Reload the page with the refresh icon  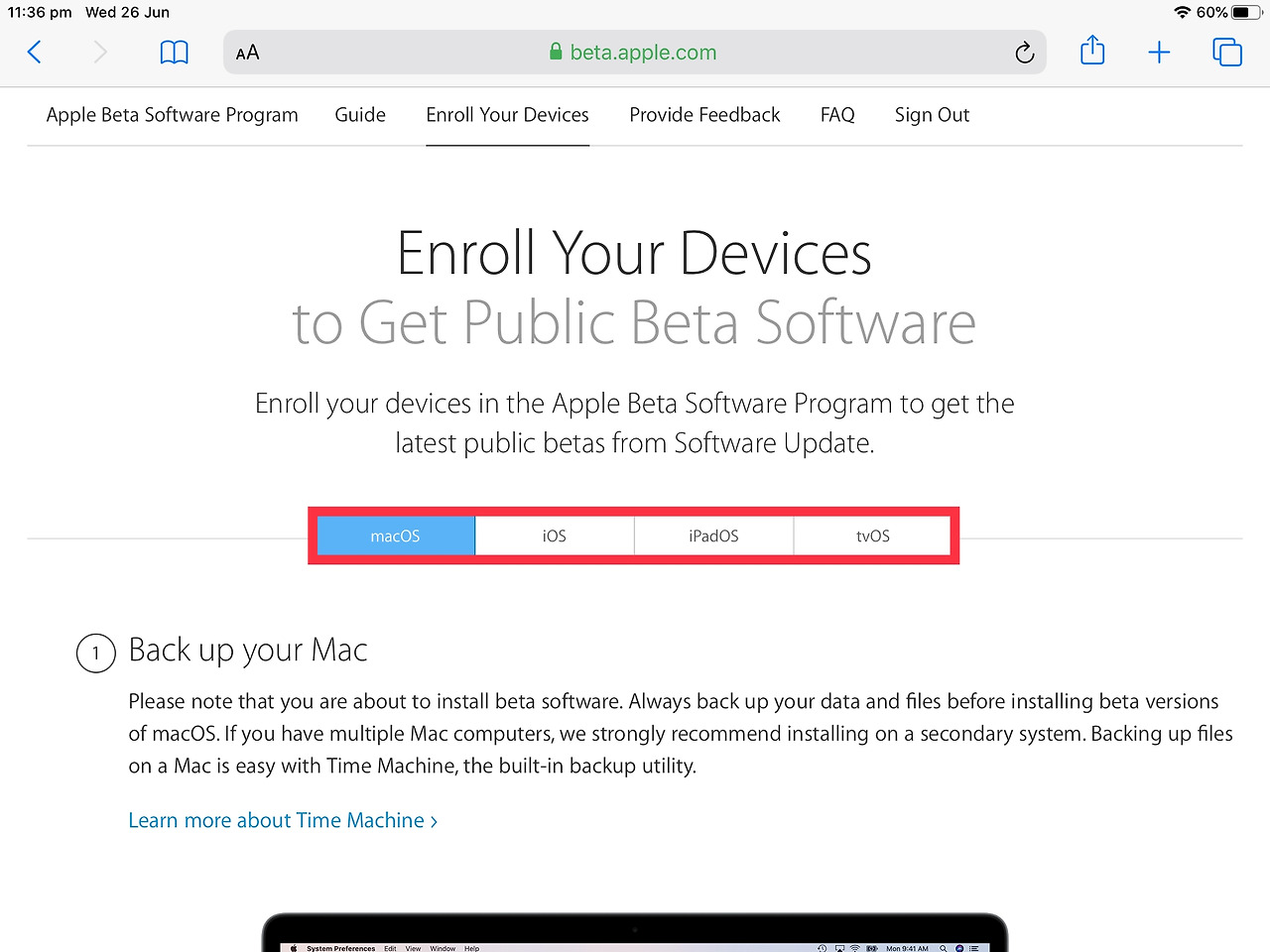[1025, 53]
